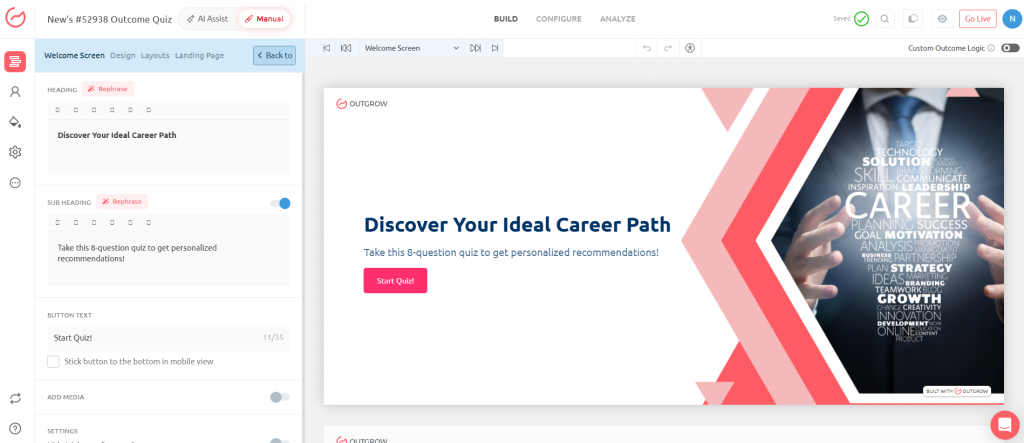Click the undo arrow icon
The width and height of the screenshot is (1024, 443).
pos(647,48)
